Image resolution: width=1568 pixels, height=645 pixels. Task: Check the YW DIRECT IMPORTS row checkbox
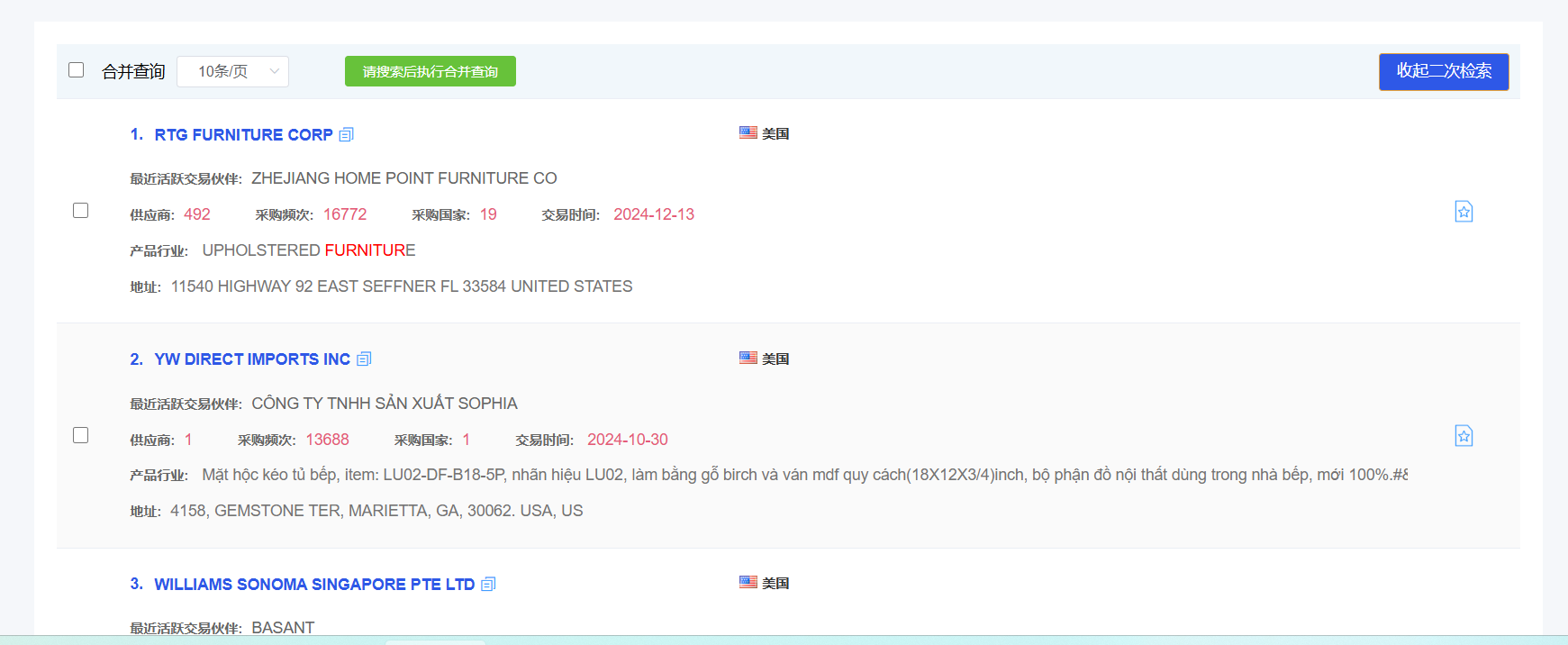(x=80, y=435)
